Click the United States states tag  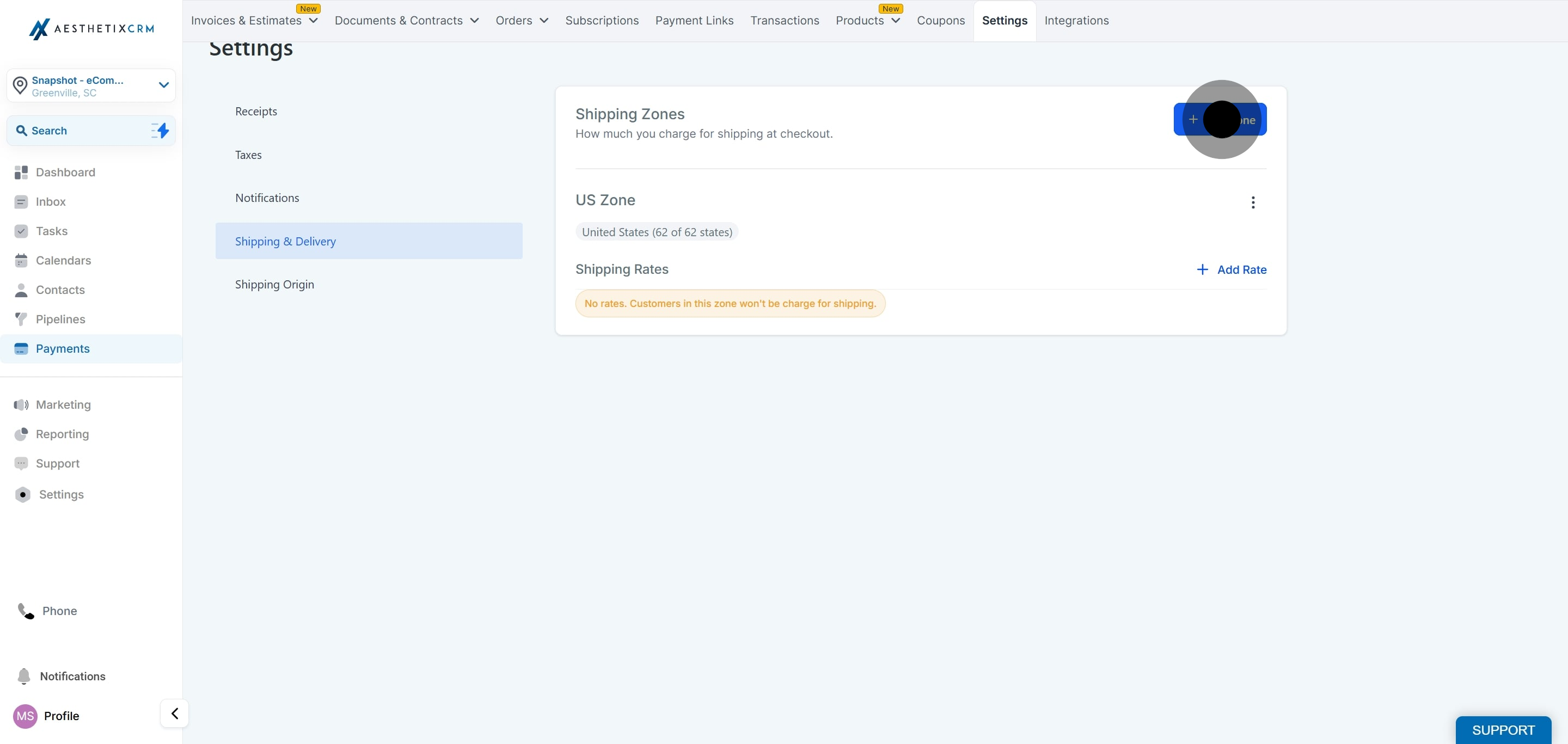click(x=657, y=232)
